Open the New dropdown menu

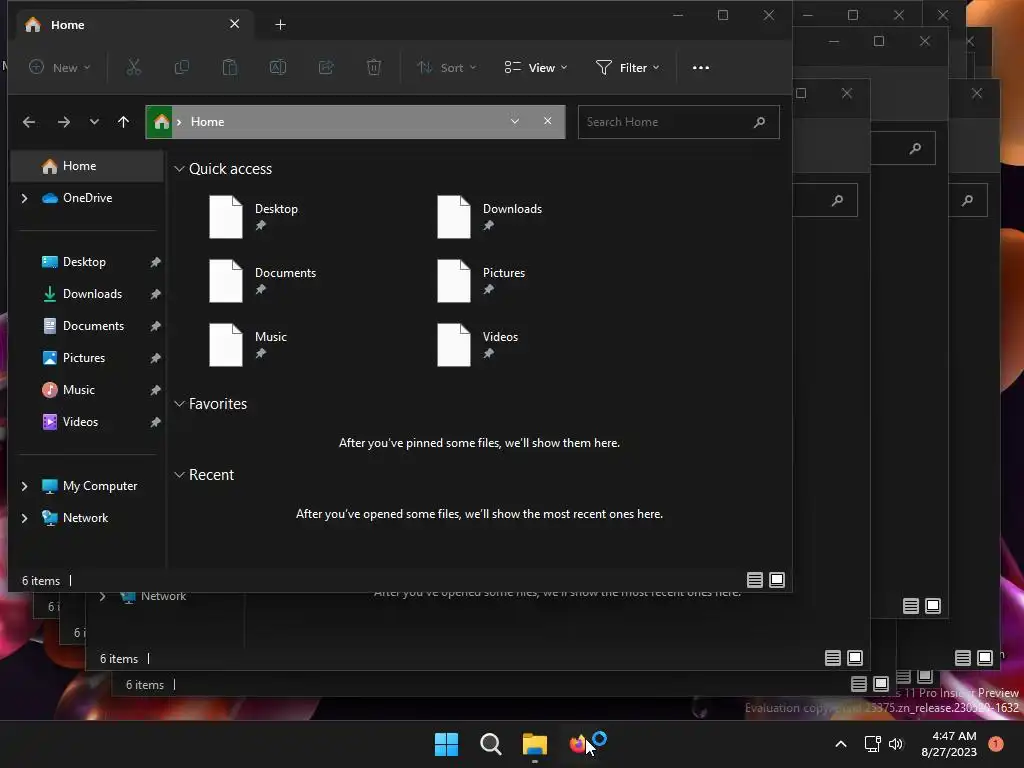59,67
